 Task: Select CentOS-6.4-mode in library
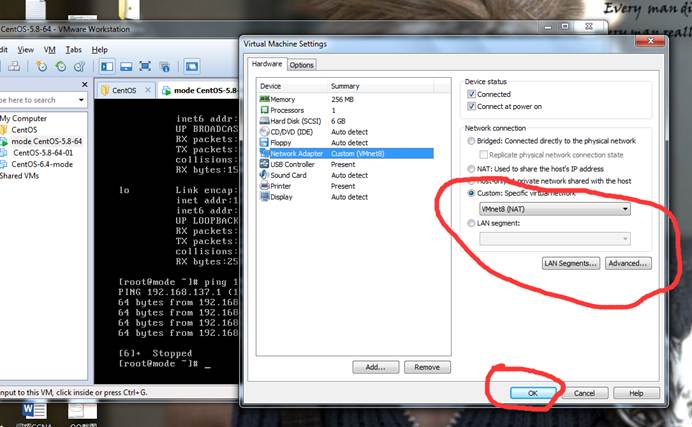(42, 164)
